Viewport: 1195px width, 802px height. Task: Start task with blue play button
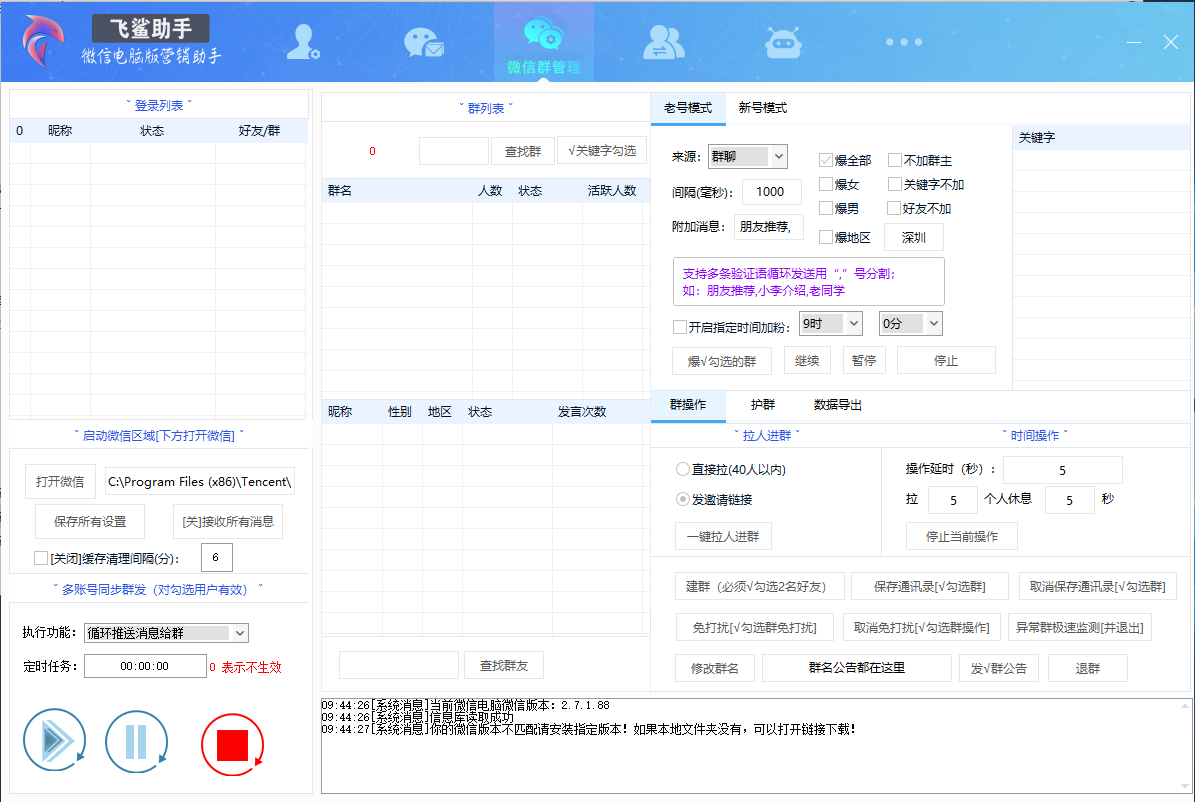point(54,740)
